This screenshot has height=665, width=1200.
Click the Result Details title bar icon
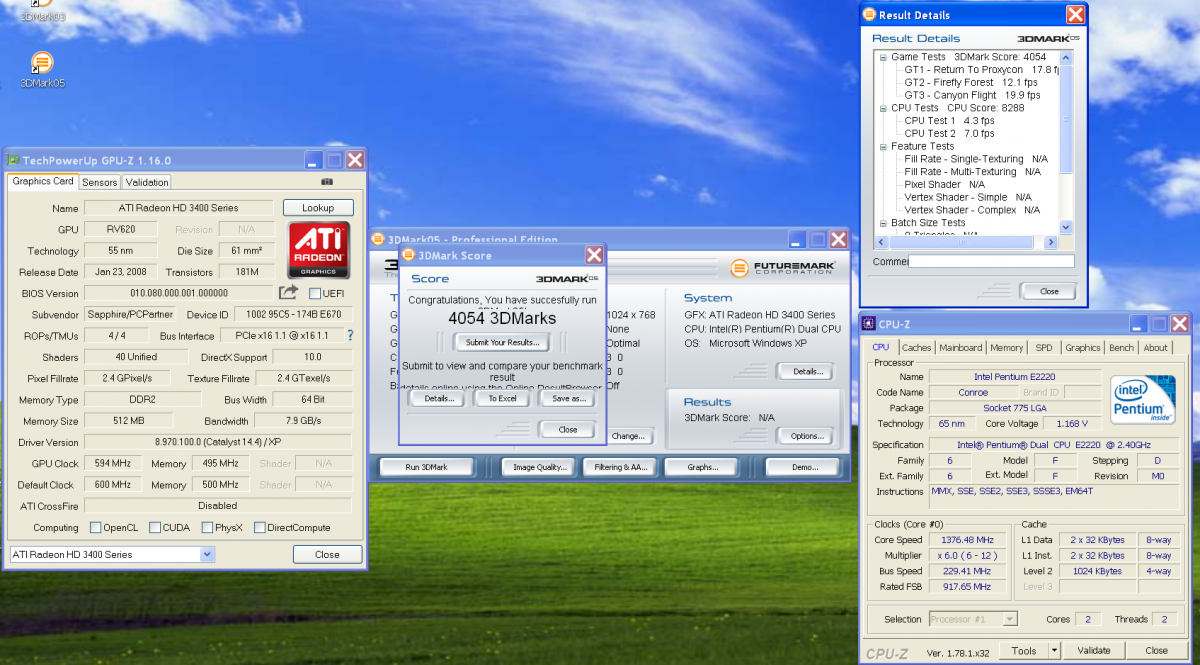click(869, 15)
